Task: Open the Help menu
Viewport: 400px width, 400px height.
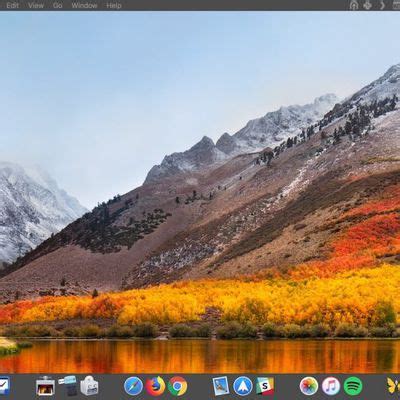Action: pyautogui.click(x=114, y=5)
